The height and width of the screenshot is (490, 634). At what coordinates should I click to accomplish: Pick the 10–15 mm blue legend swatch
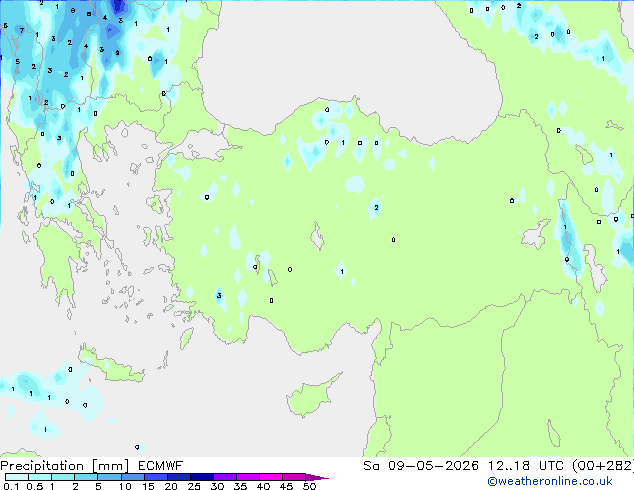point(132,477)
